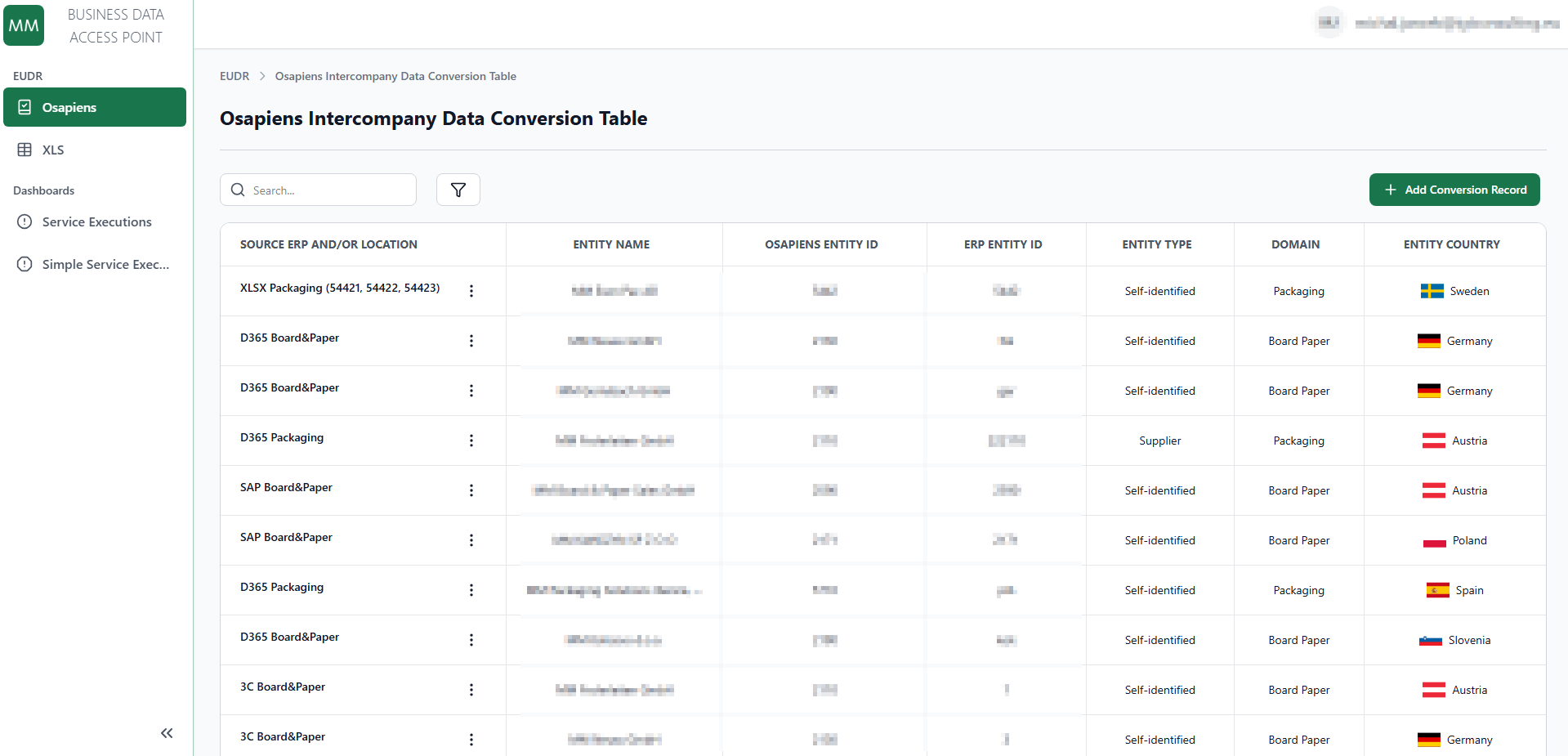Collapse the sidebar with double-chevron icon
The image size is (1568, 756).
tap(167, 733)
